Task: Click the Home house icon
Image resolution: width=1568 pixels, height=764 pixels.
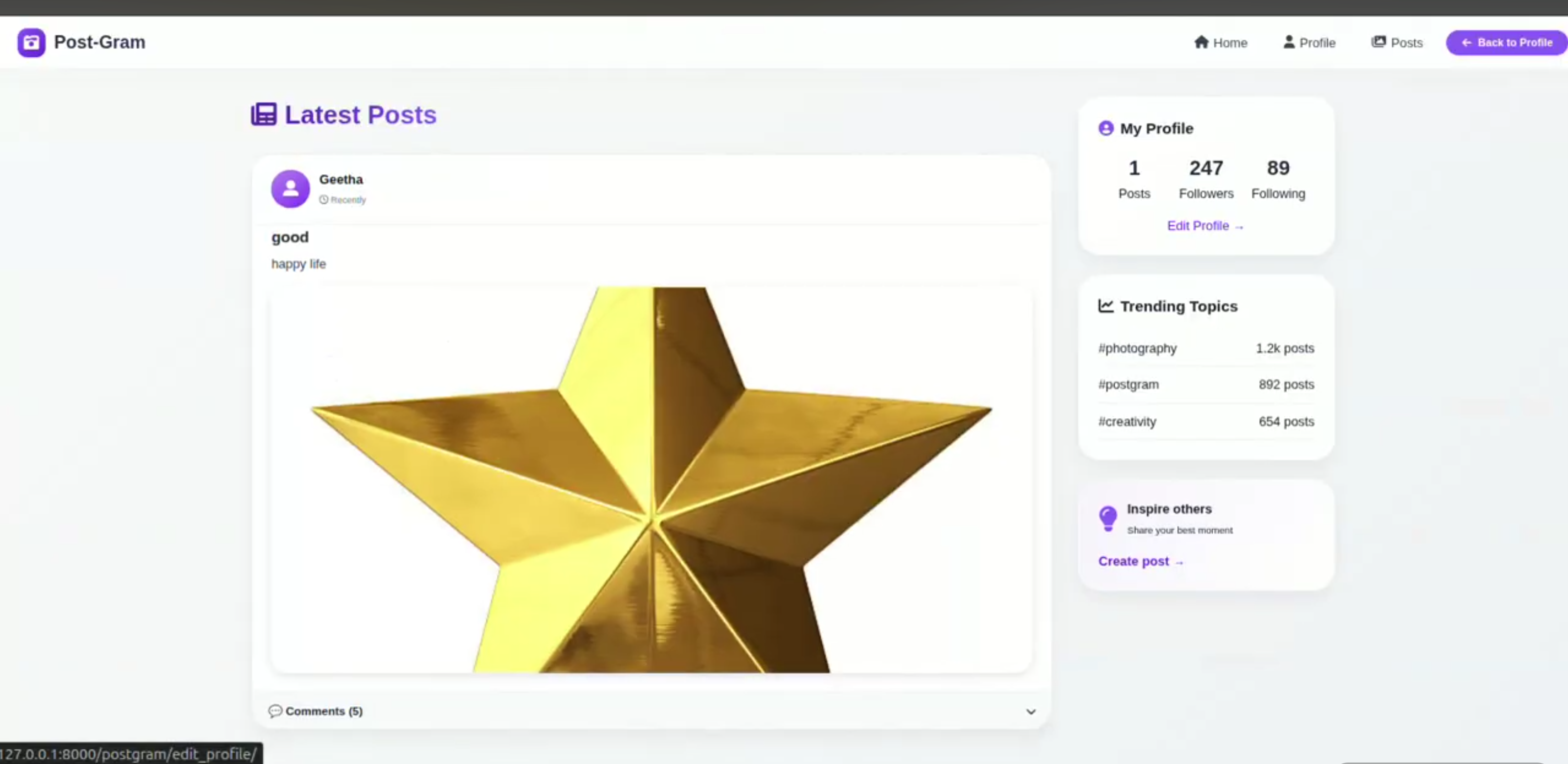Action: [x=1201, y=42]
